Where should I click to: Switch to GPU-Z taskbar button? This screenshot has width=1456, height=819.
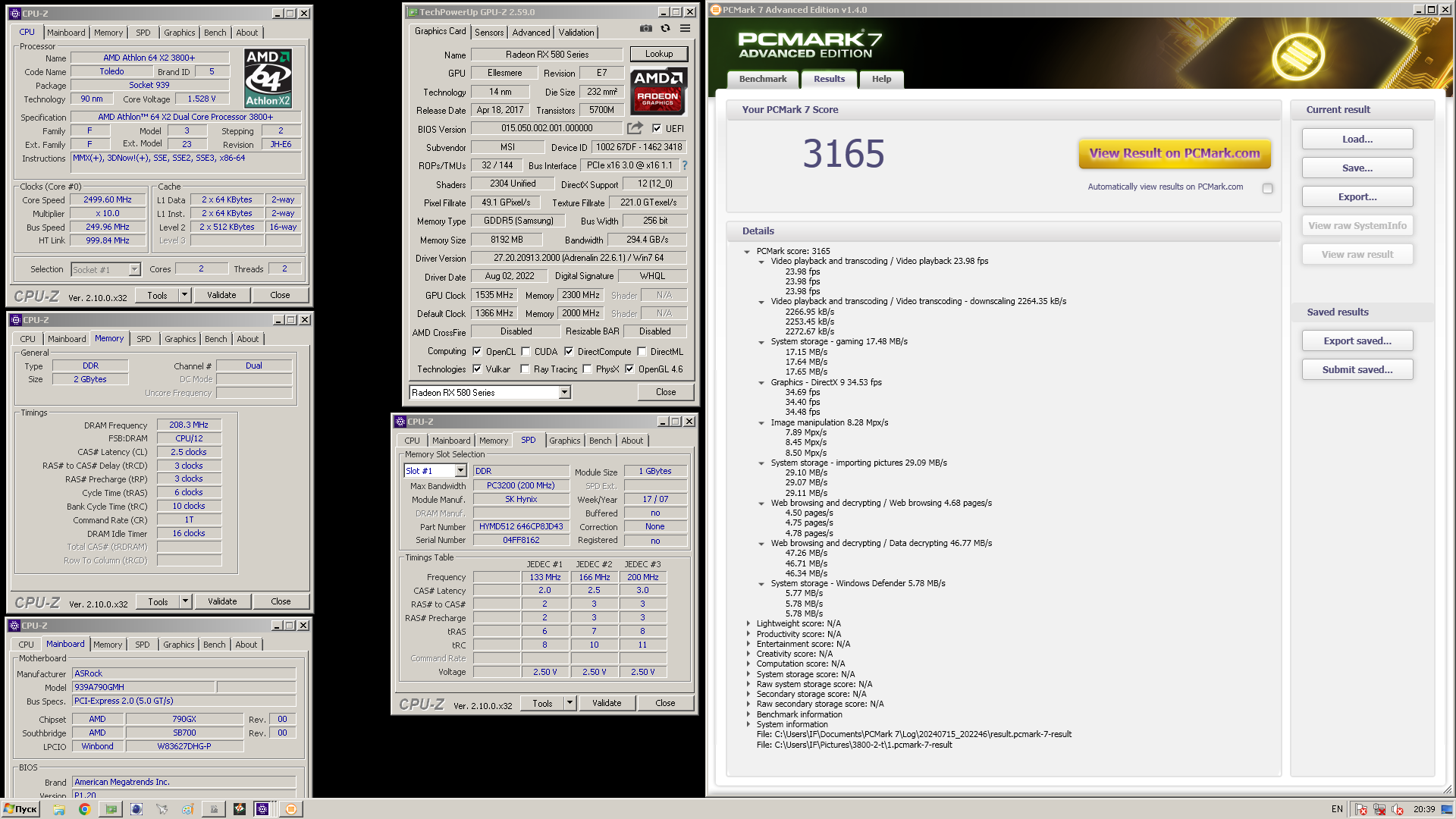click(x=111, y=809)
